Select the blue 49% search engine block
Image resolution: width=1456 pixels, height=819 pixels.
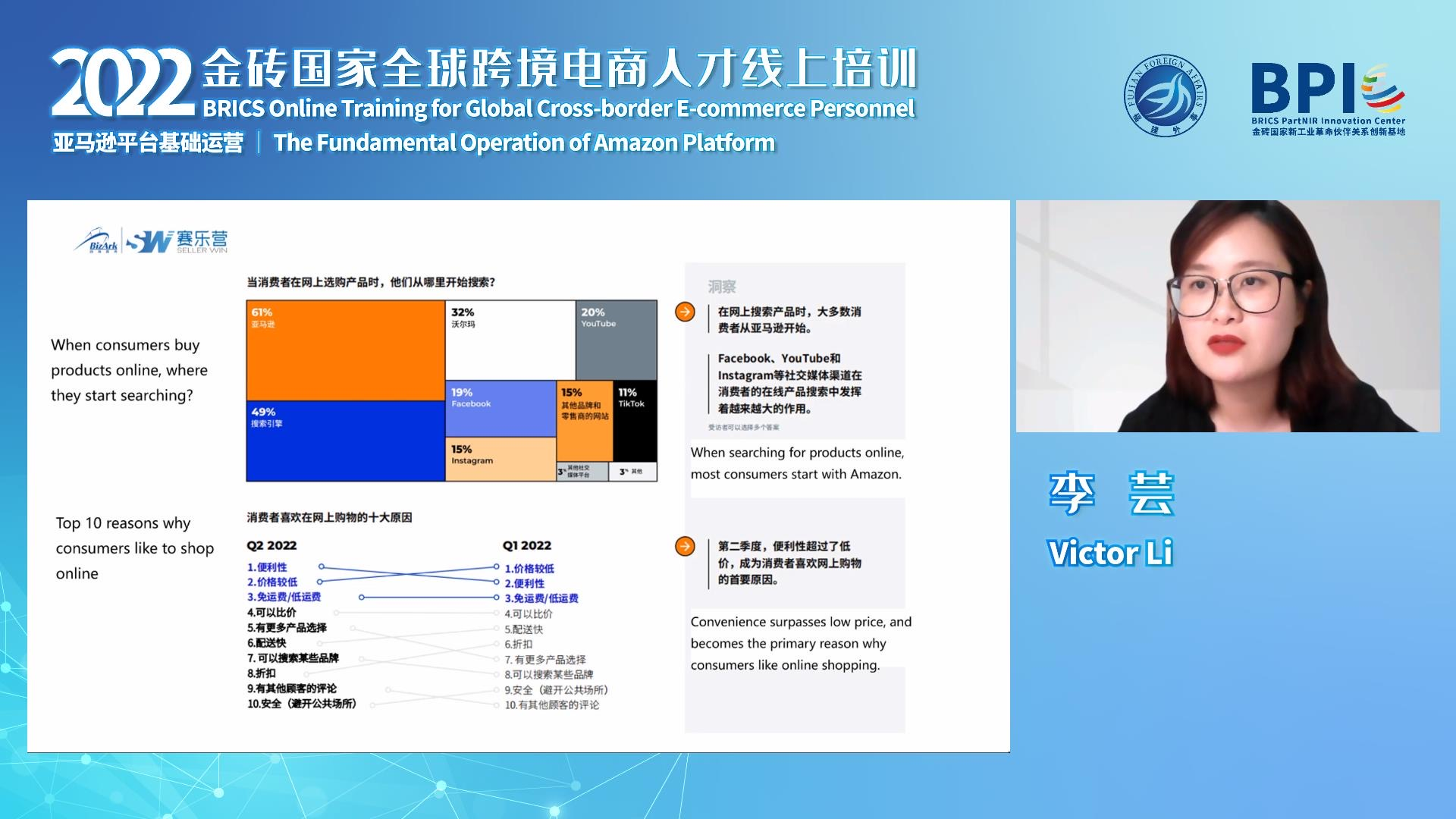346,441
